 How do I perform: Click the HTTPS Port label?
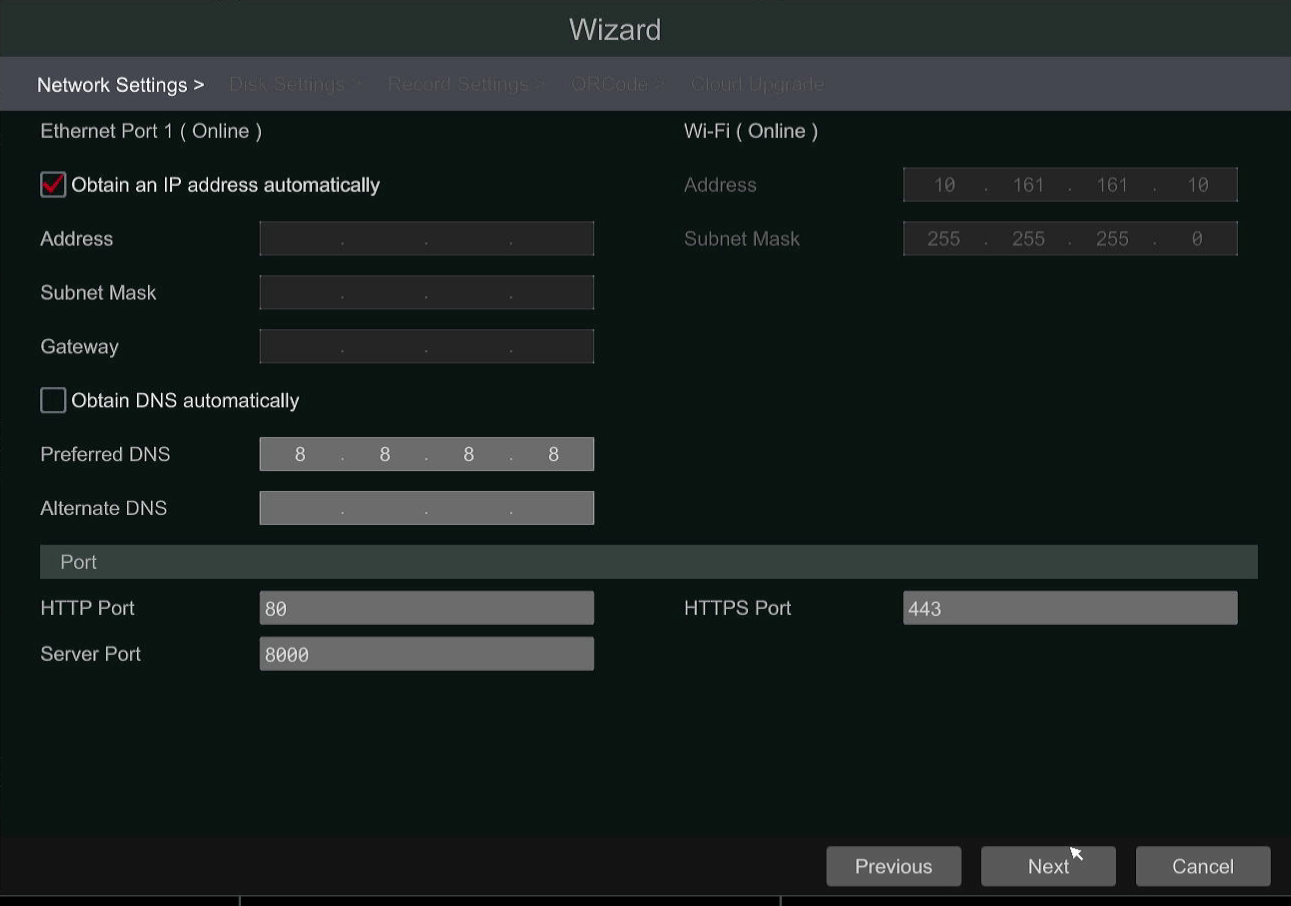[x=737, y=608]
